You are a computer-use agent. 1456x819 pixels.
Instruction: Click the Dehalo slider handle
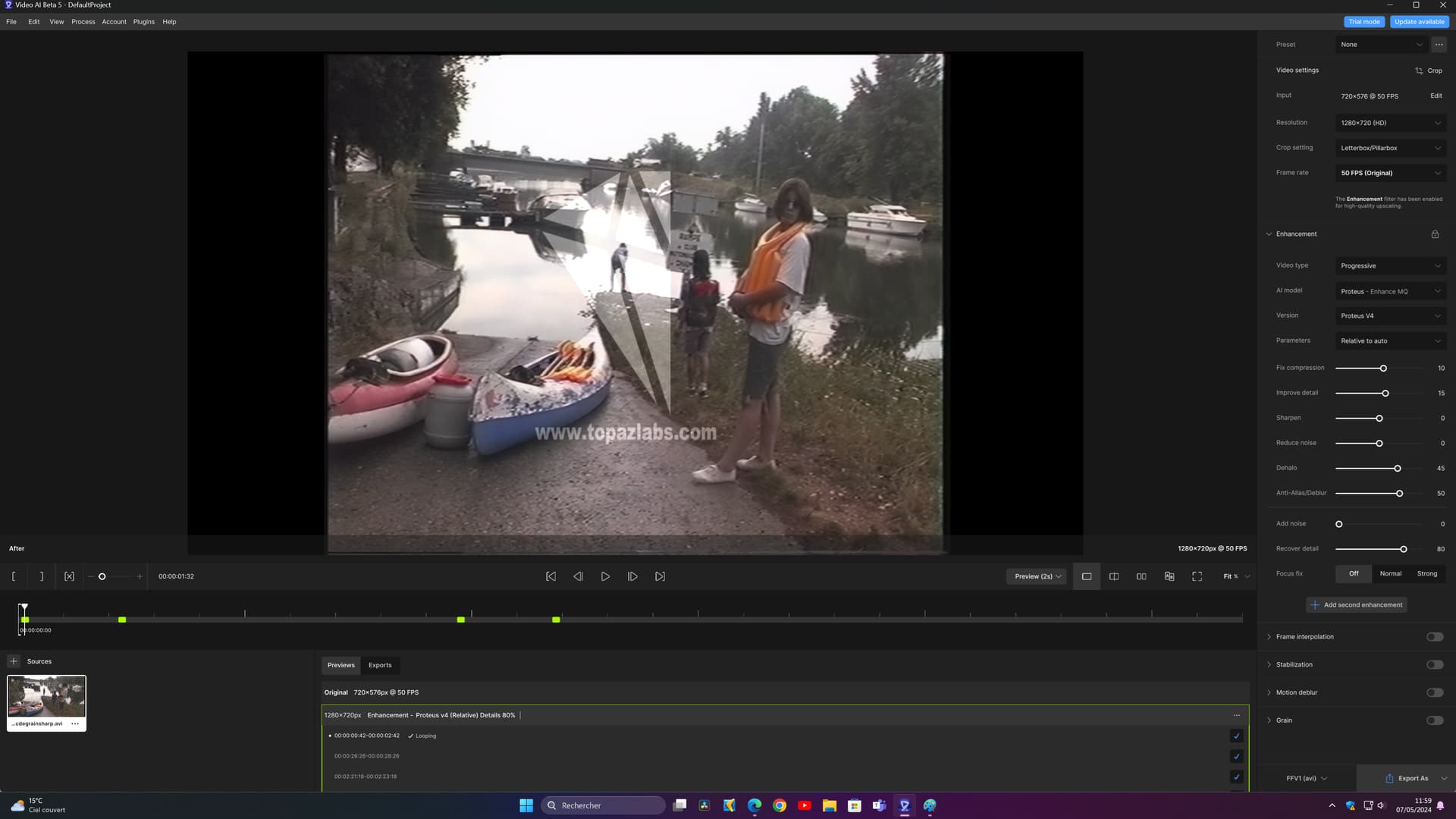1397,469
